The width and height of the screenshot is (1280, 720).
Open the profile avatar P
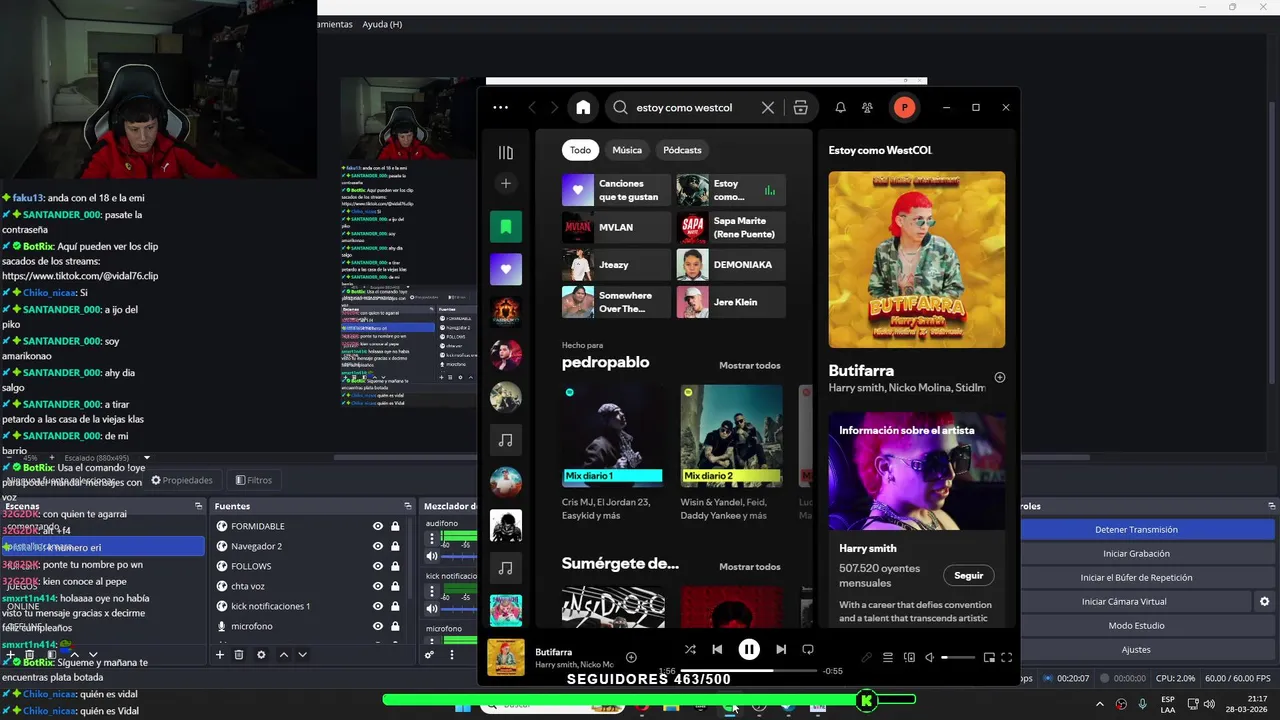(904, 108)
